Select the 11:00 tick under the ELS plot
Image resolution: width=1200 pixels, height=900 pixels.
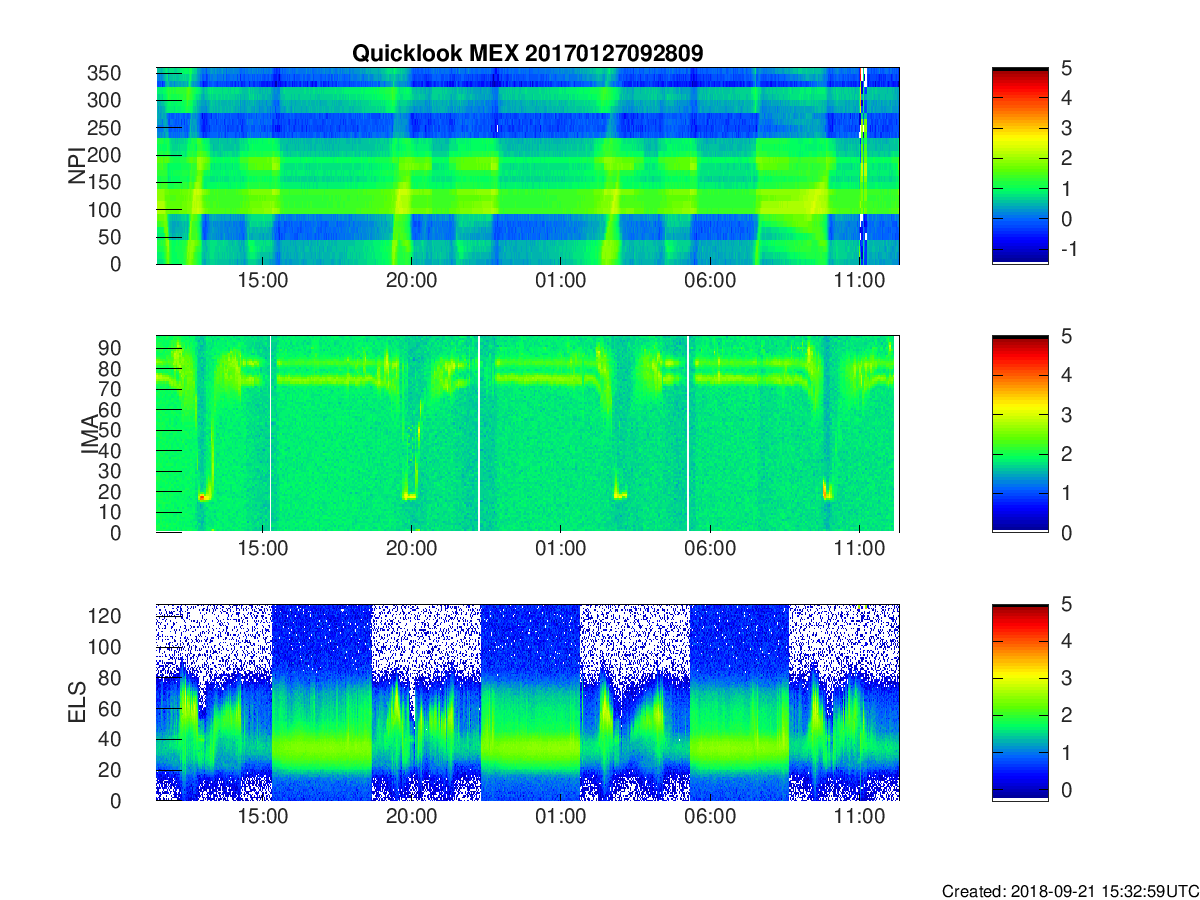click(x=858, y=817)
